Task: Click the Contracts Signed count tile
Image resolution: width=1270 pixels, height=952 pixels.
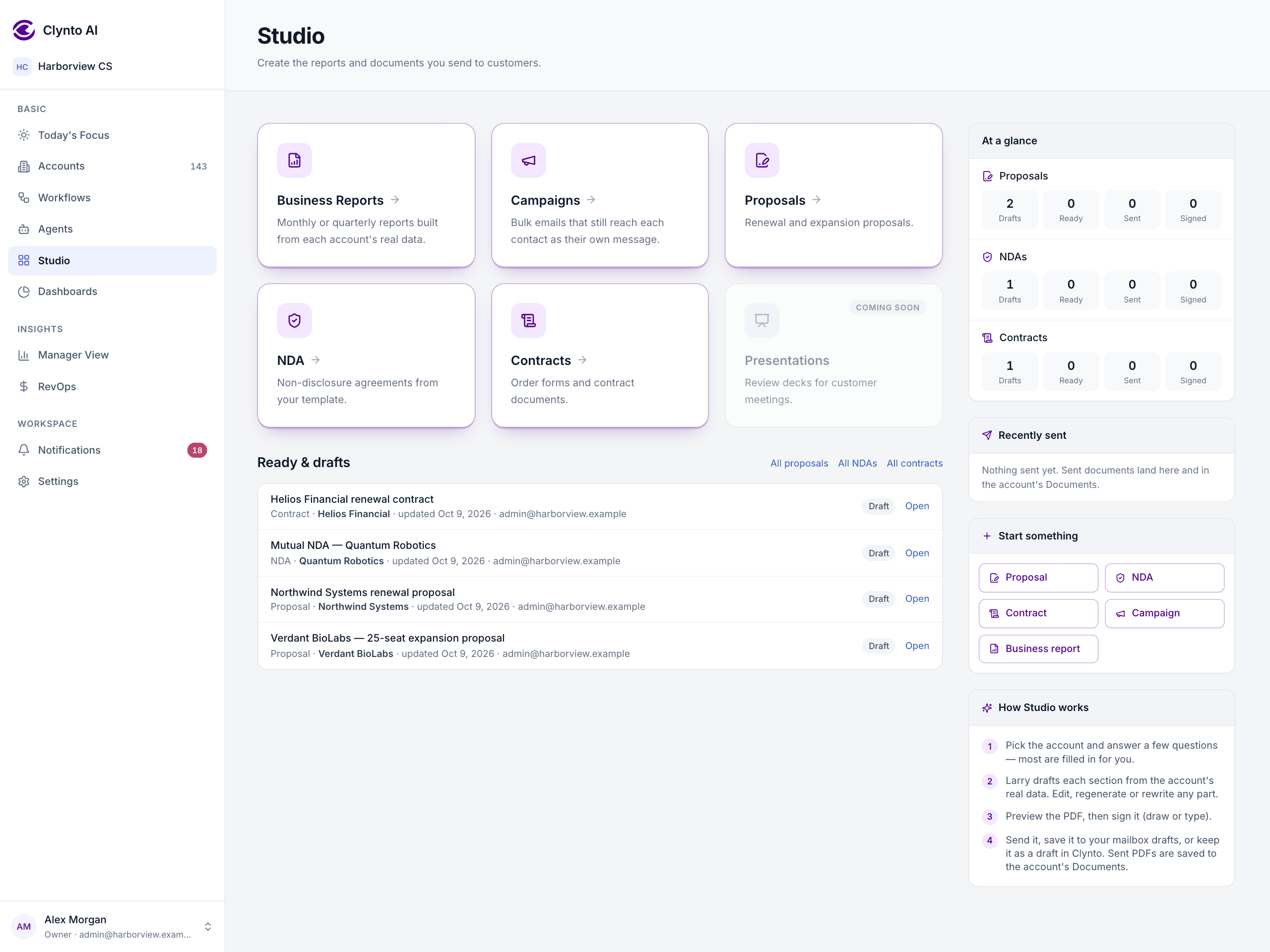Action: 1193,372
